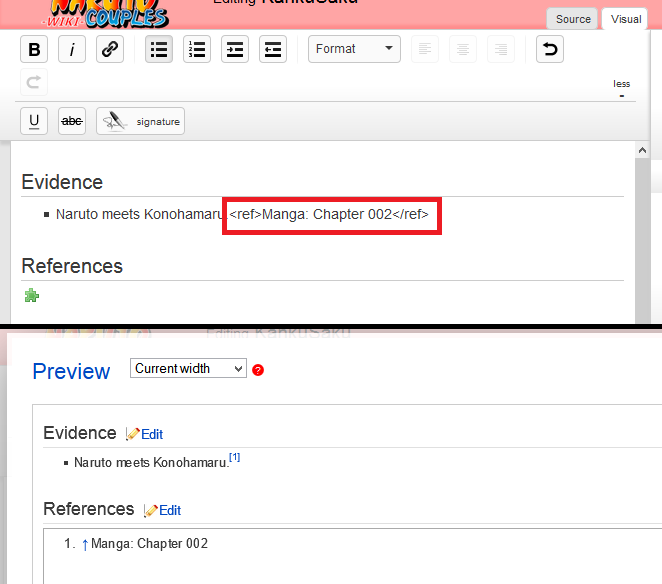This screenshot has width=662, height=584.
Task: Click the References heading in the editor
Action: [72, 266]
